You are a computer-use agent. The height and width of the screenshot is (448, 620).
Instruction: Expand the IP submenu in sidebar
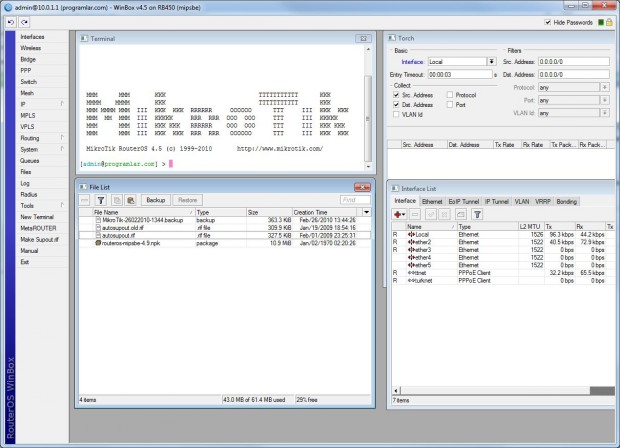62,104
